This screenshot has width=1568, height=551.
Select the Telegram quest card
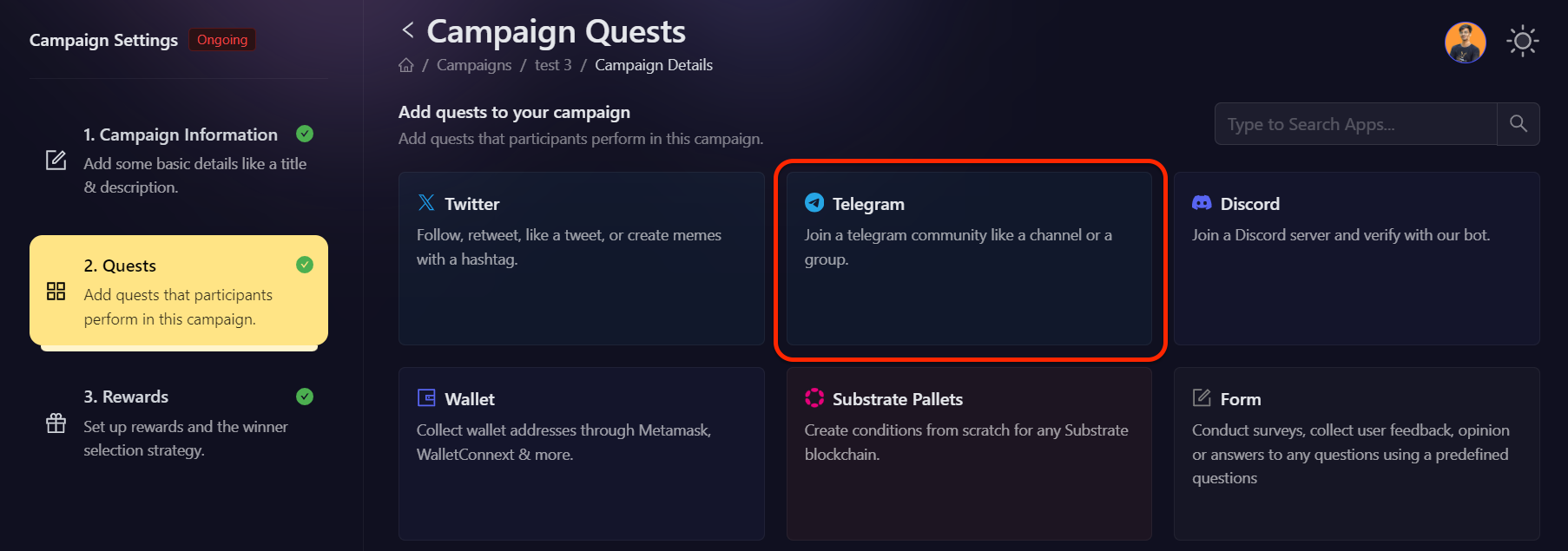[x=968, y=258]
